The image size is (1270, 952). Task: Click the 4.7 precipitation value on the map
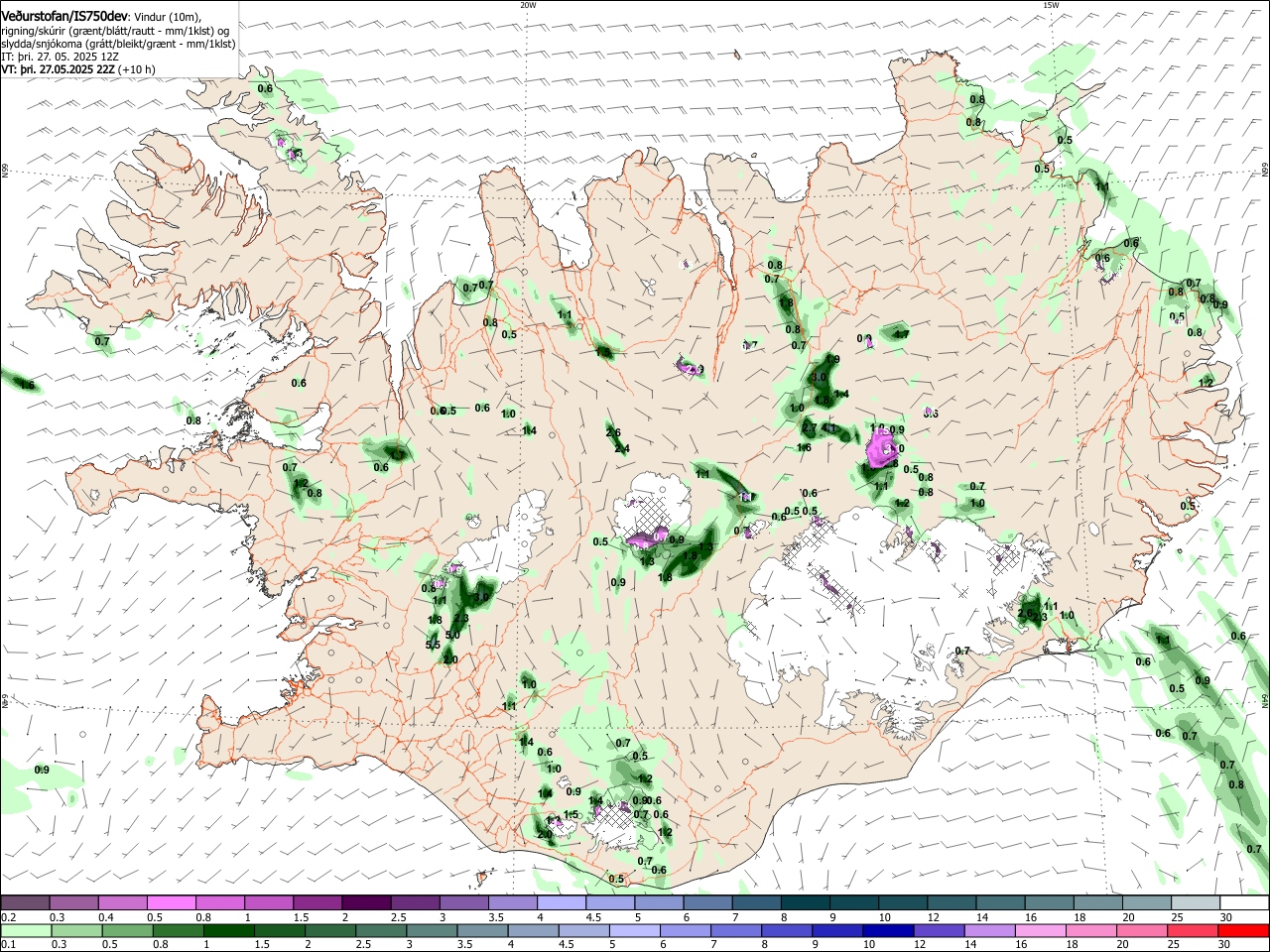tap(901, 335)
